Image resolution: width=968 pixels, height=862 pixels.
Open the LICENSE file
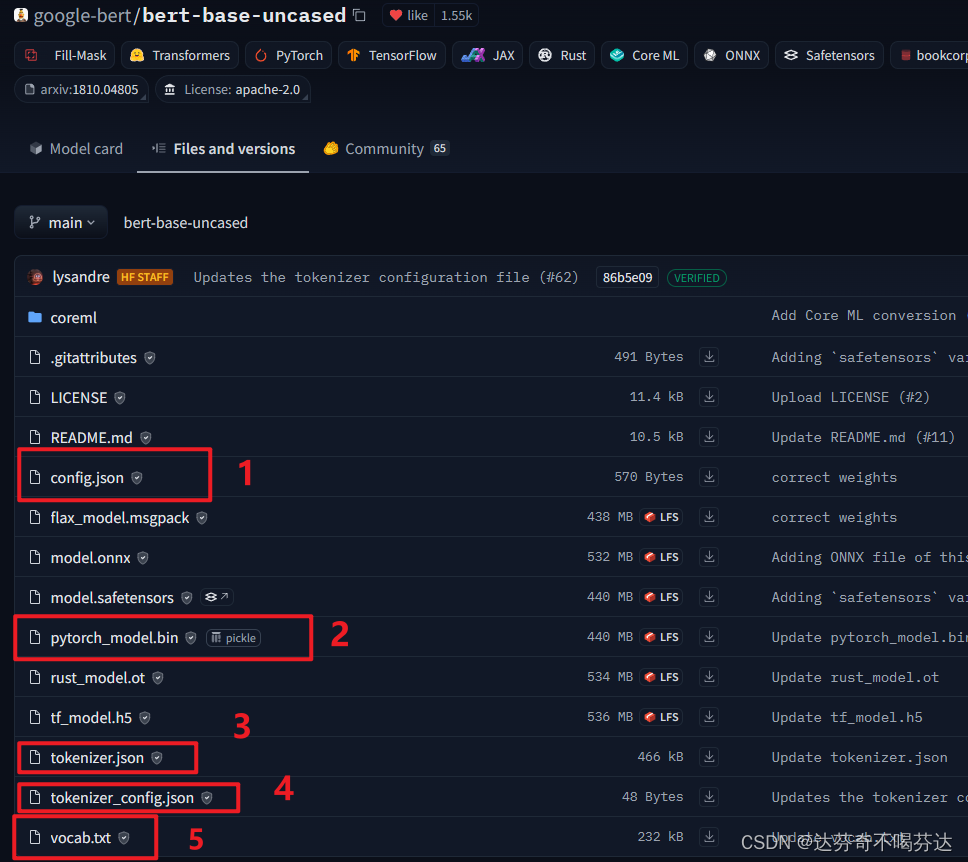[x=78, y=398]
